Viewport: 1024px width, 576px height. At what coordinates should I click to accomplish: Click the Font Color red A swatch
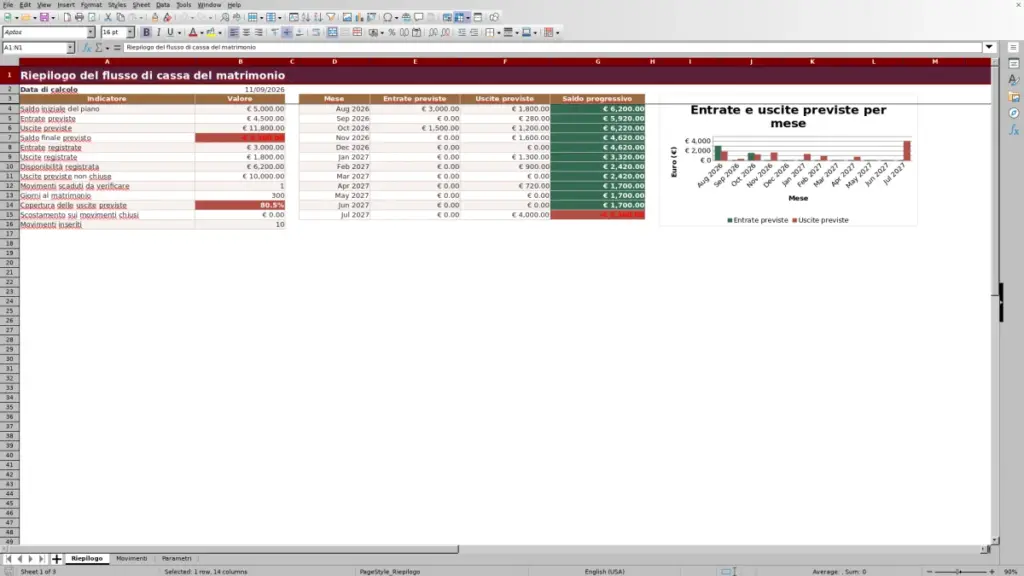click(x=193, y=33)
